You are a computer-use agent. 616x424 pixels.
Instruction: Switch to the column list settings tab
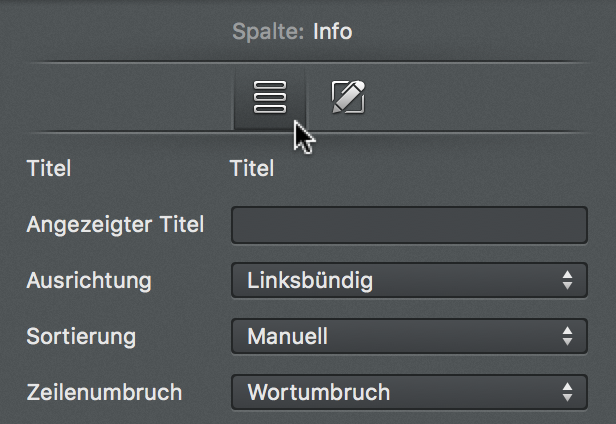[x=270, y=97]
